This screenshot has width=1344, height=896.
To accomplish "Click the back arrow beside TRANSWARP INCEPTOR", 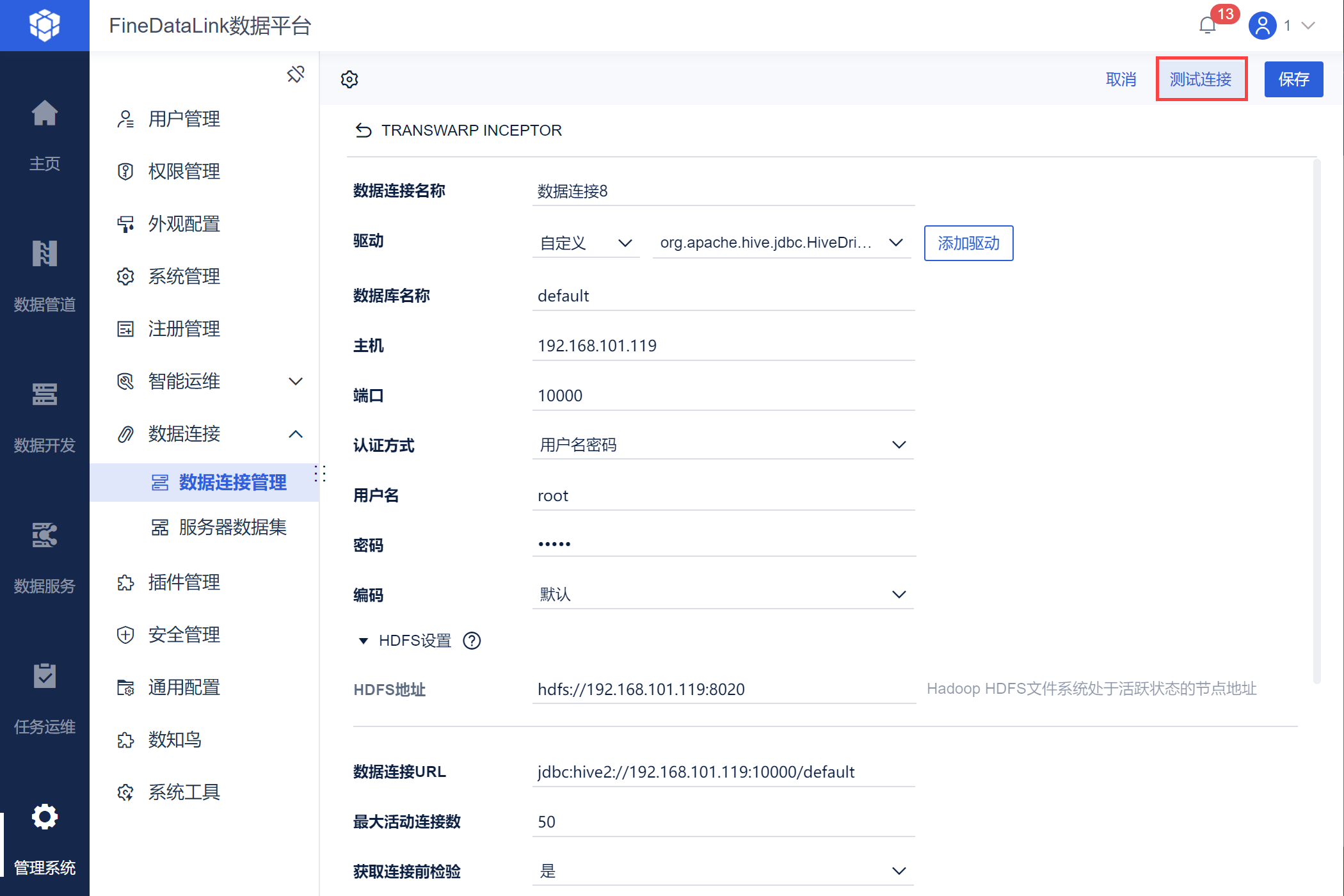I will coord(364,131).
